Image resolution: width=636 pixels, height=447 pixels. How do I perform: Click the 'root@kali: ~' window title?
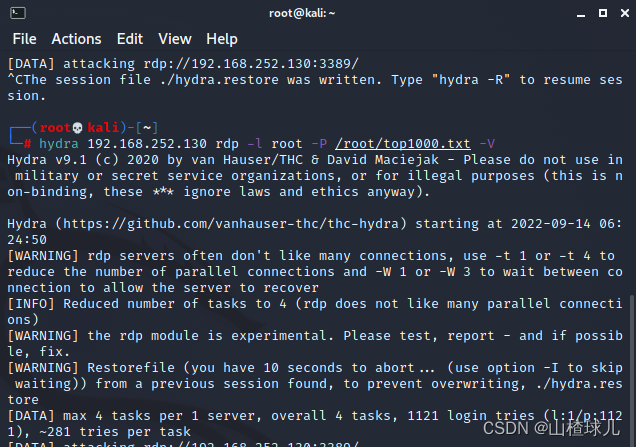click(302, 13)
